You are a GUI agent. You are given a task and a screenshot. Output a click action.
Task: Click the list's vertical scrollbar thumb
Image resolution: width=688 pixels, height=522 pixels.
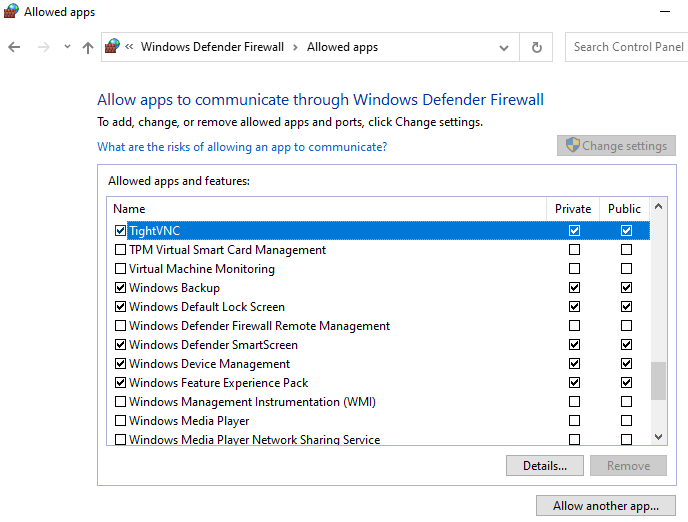(x=658, y=381)
